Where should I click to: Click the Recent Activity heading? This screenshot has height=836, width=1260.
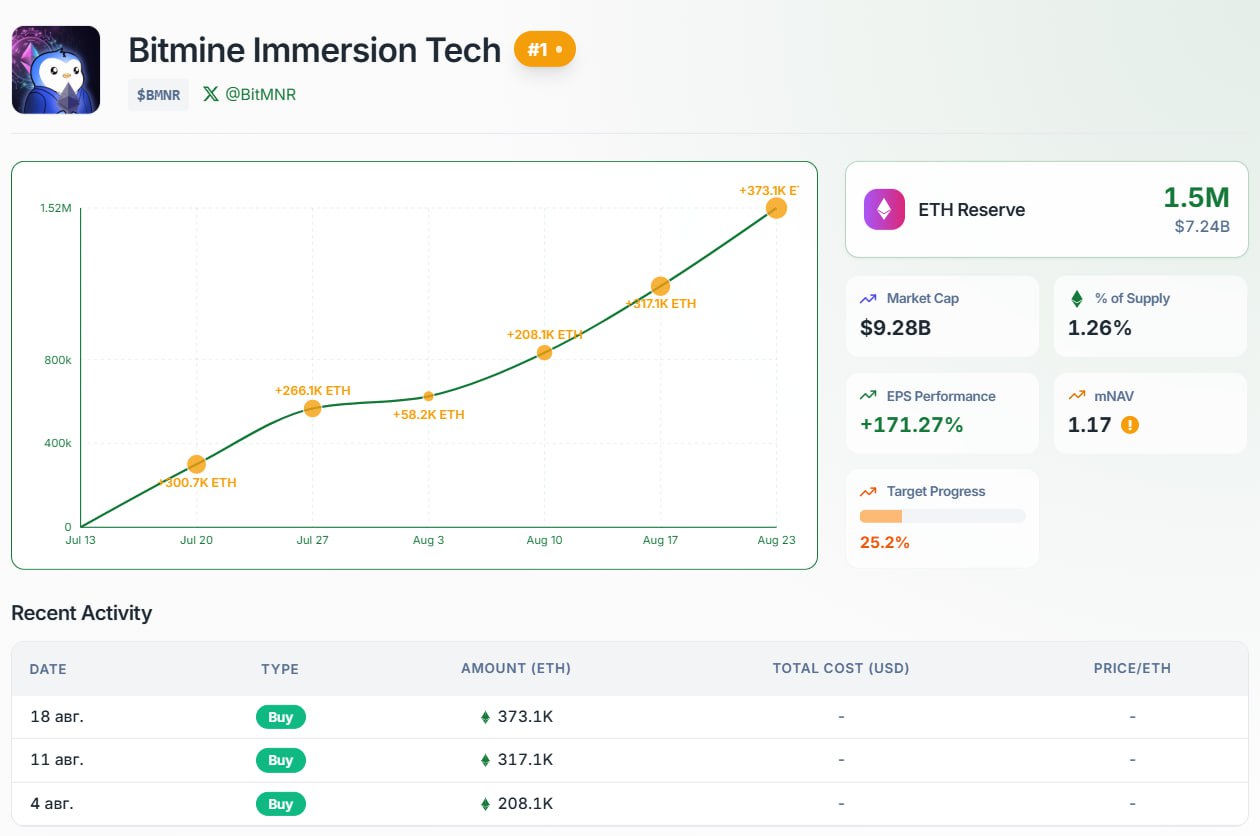click(x=82, y=613)
